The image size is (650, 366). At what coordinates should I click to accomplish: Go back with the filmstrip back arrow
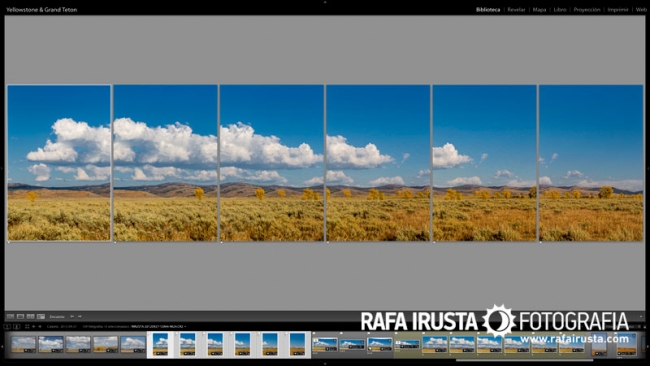(34, 327)
